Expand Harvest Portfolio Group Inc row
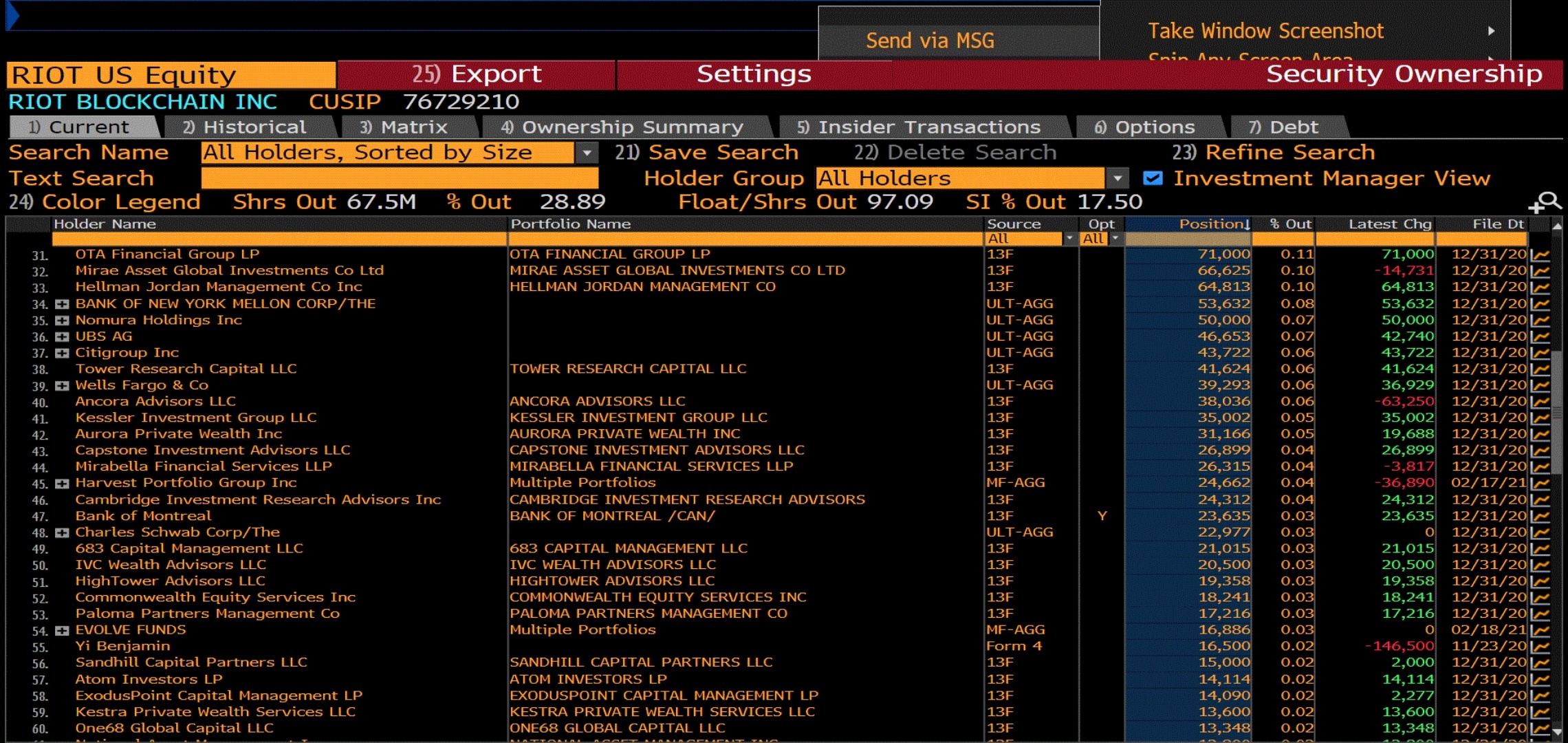1568x743 pixels. [x=63, y=484]
